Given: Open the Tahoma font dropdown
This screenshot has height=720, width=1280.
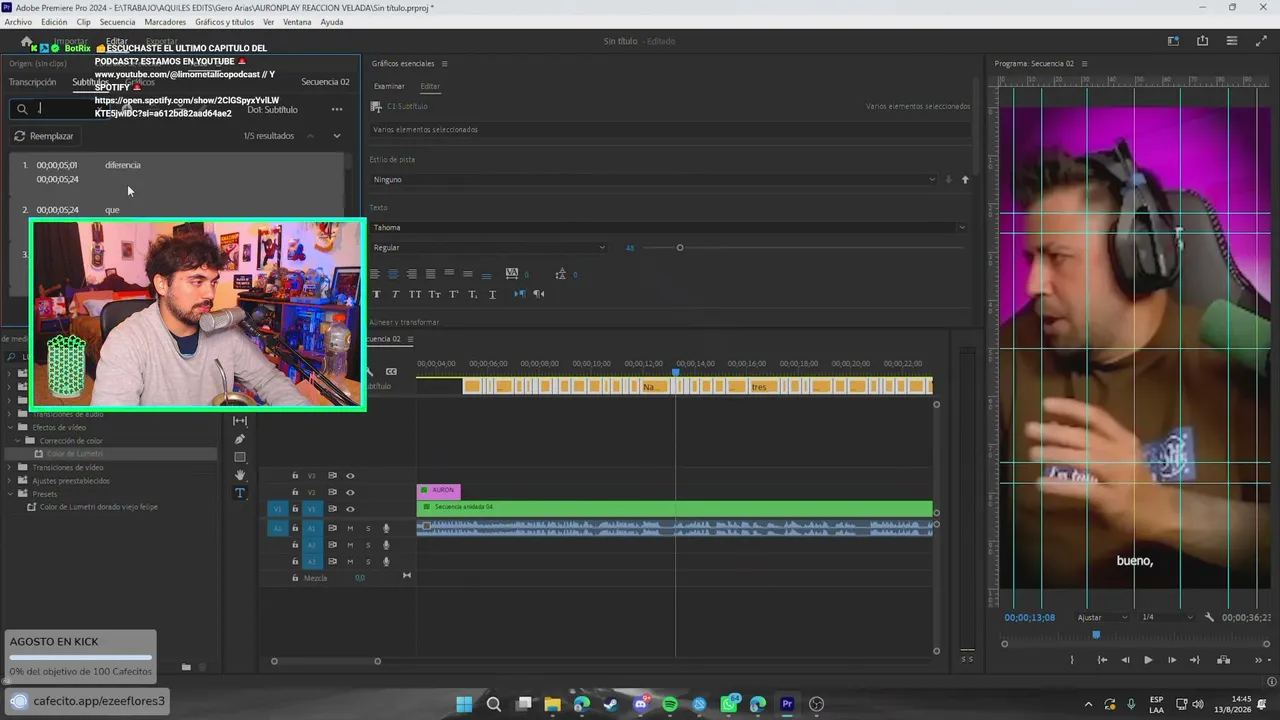Looking at the screenshot, I should [669, 228].
